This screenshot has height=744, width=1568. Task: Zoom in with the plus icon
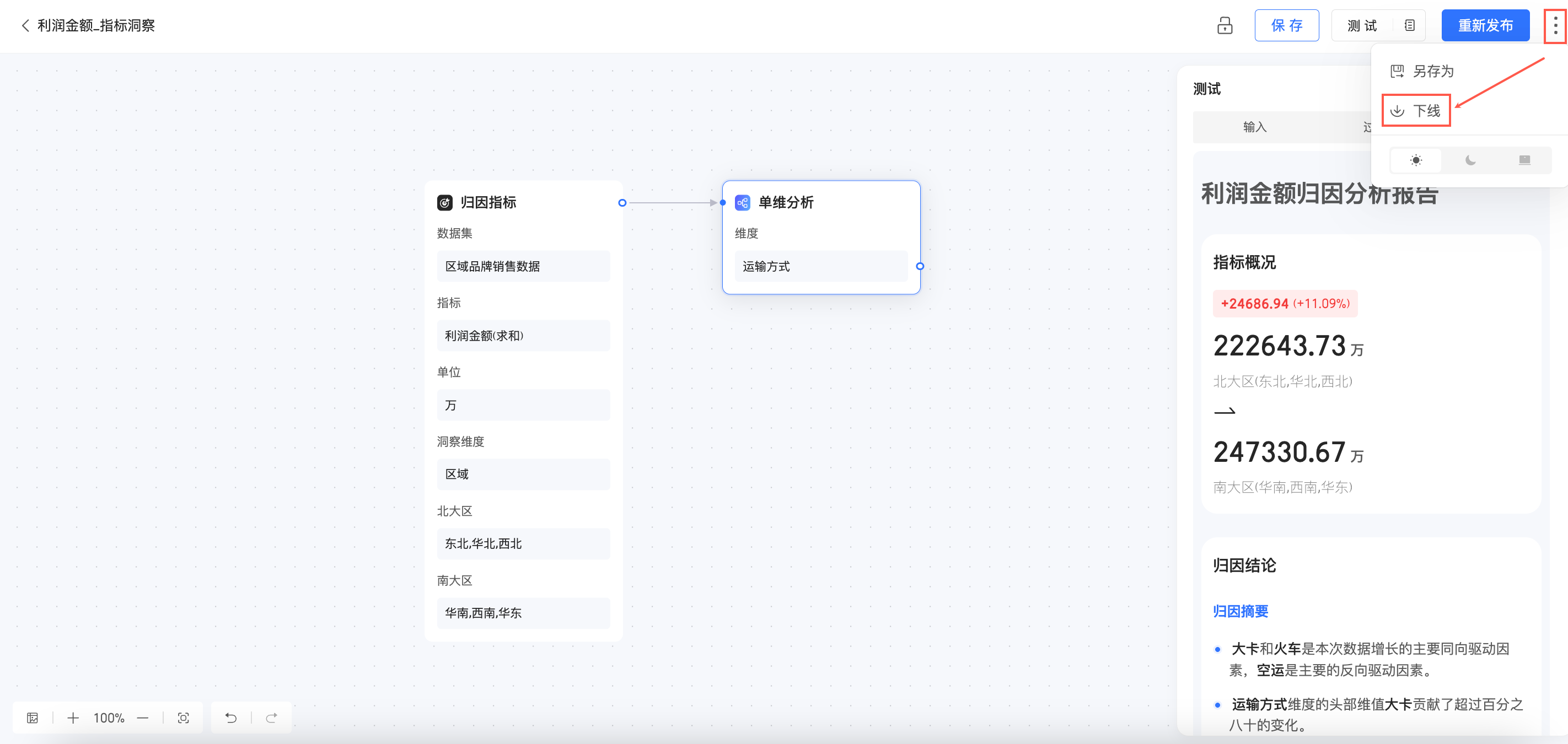click(x=73, y=718)
